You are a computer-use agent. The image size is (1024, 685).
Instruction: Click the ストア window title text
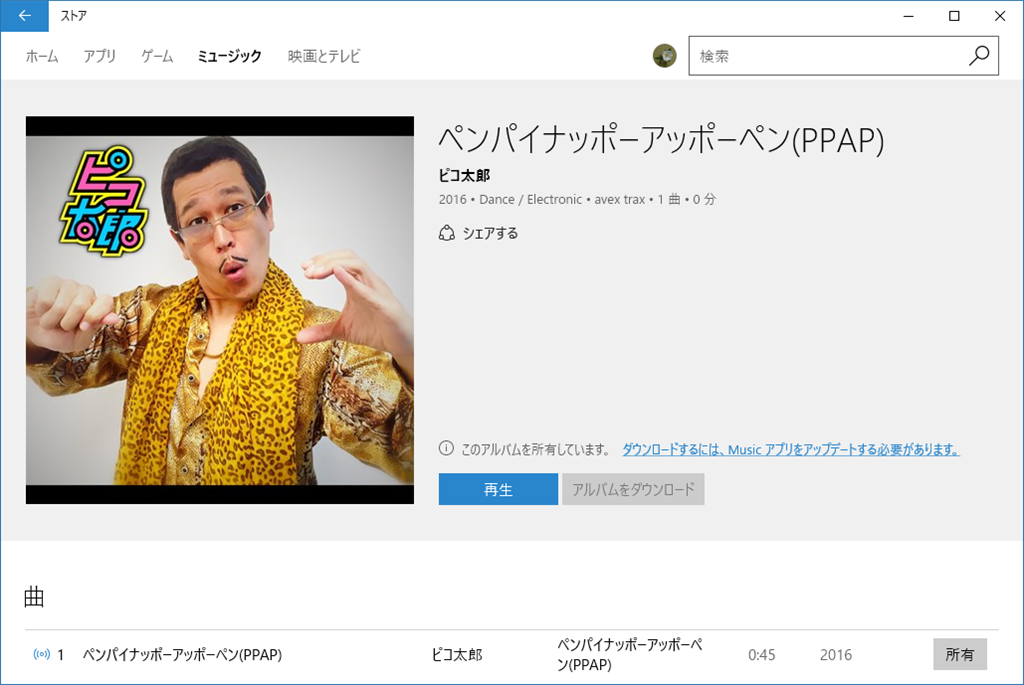click(74, 16)
